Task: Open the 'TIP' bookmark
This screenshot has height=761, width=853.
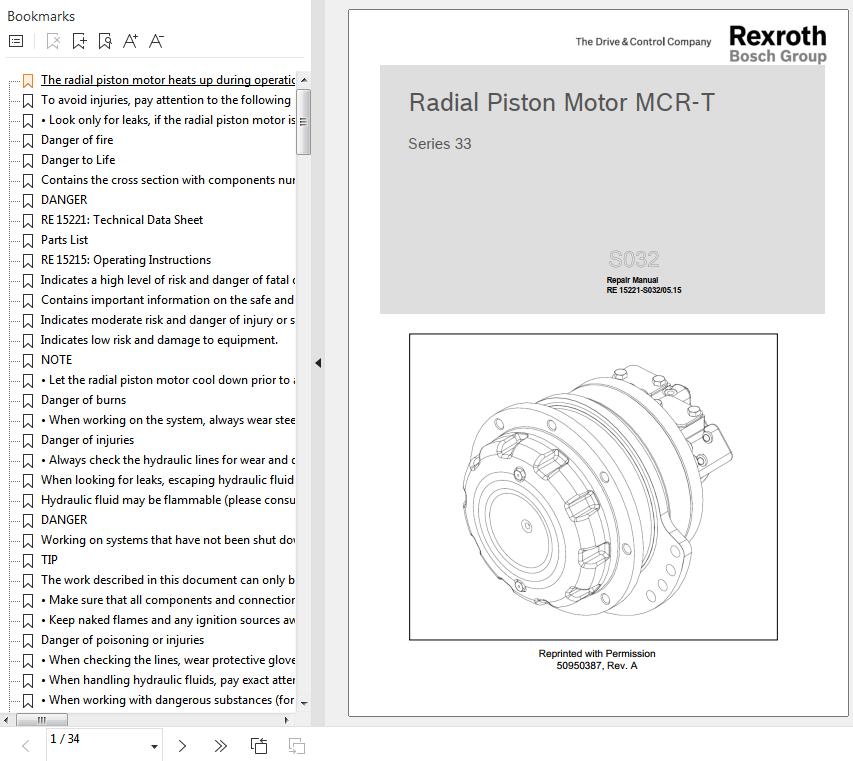Action: click(x=49, y=560)
